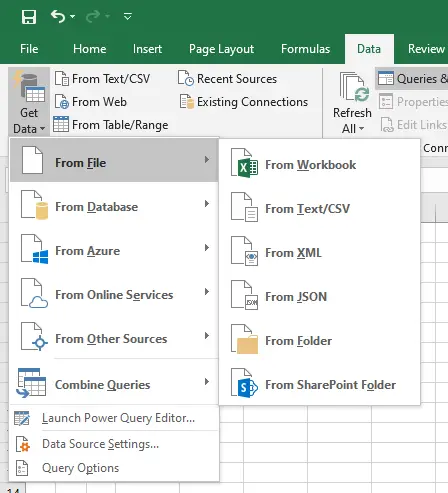Click the From Online Services cloud icon
Image resolution: width=448 pixels, height=493 pixels.
tap(38, 302)
